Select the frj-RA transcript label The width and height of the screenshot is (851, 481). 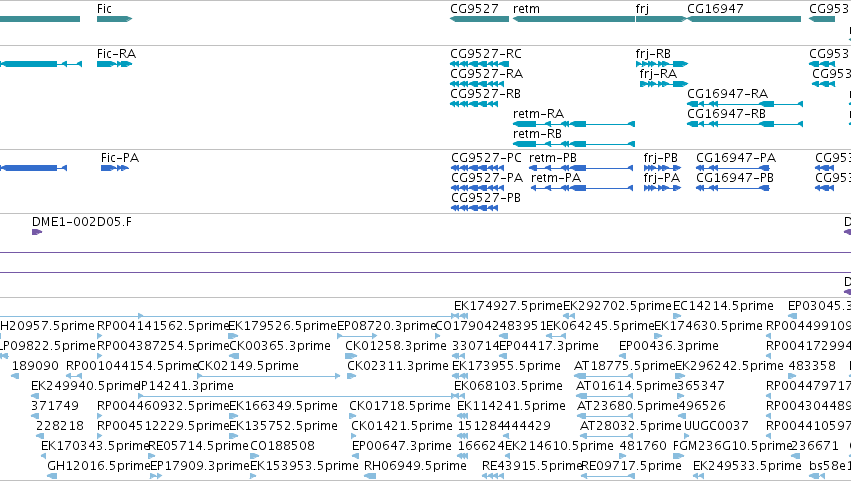[x=658, y=74]
